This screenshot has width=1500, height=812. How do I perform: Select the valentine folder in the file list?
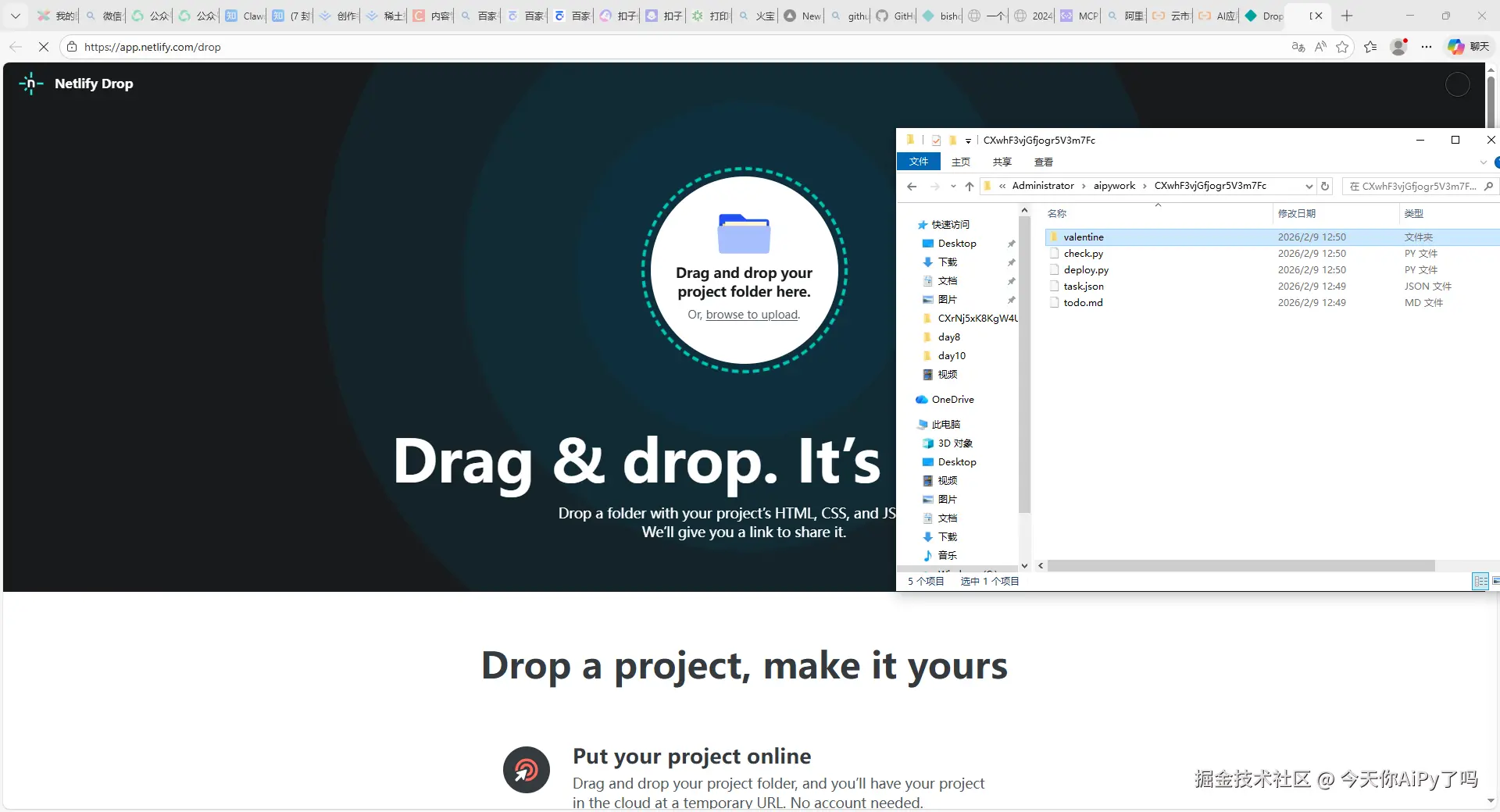point(1272,237)
